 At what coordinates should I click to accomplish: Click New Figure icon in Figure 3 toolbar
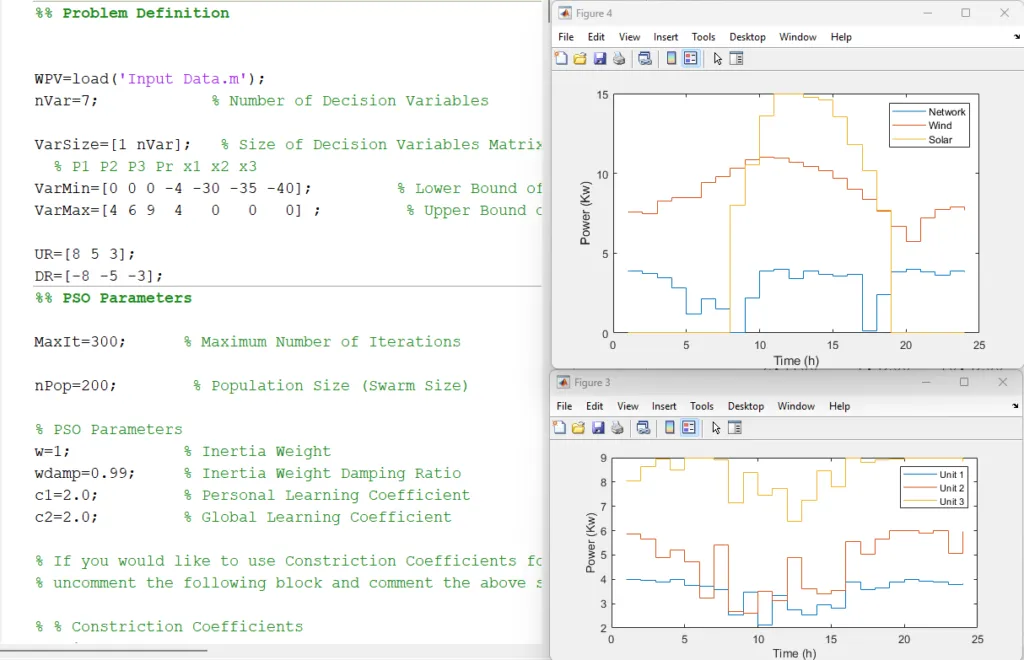[559, 428]
